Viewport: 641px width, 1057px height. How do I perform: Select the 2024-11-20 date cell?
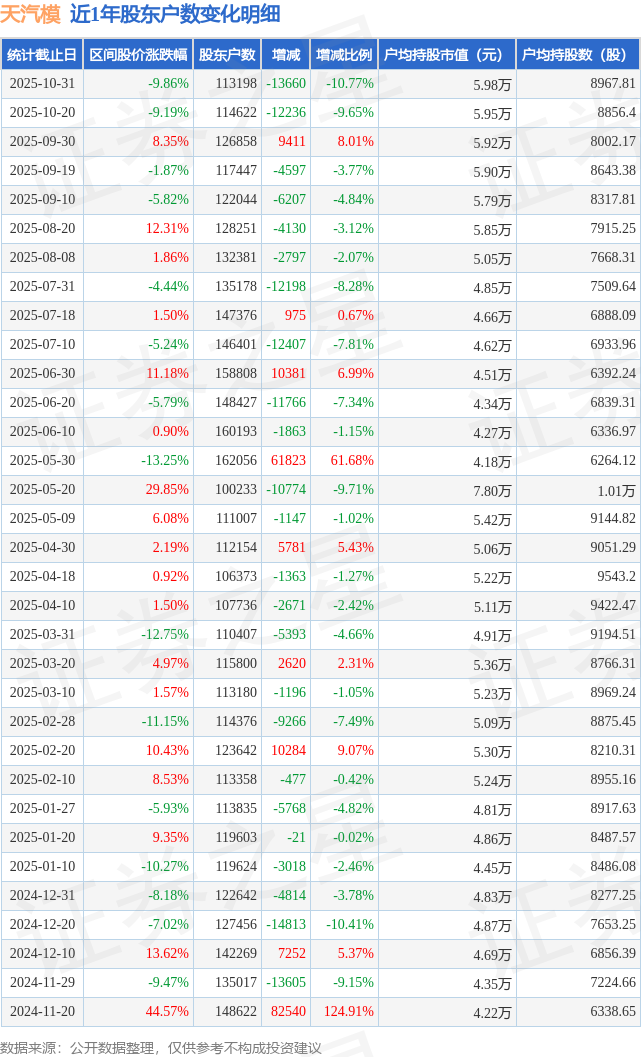pos(42,1012)
